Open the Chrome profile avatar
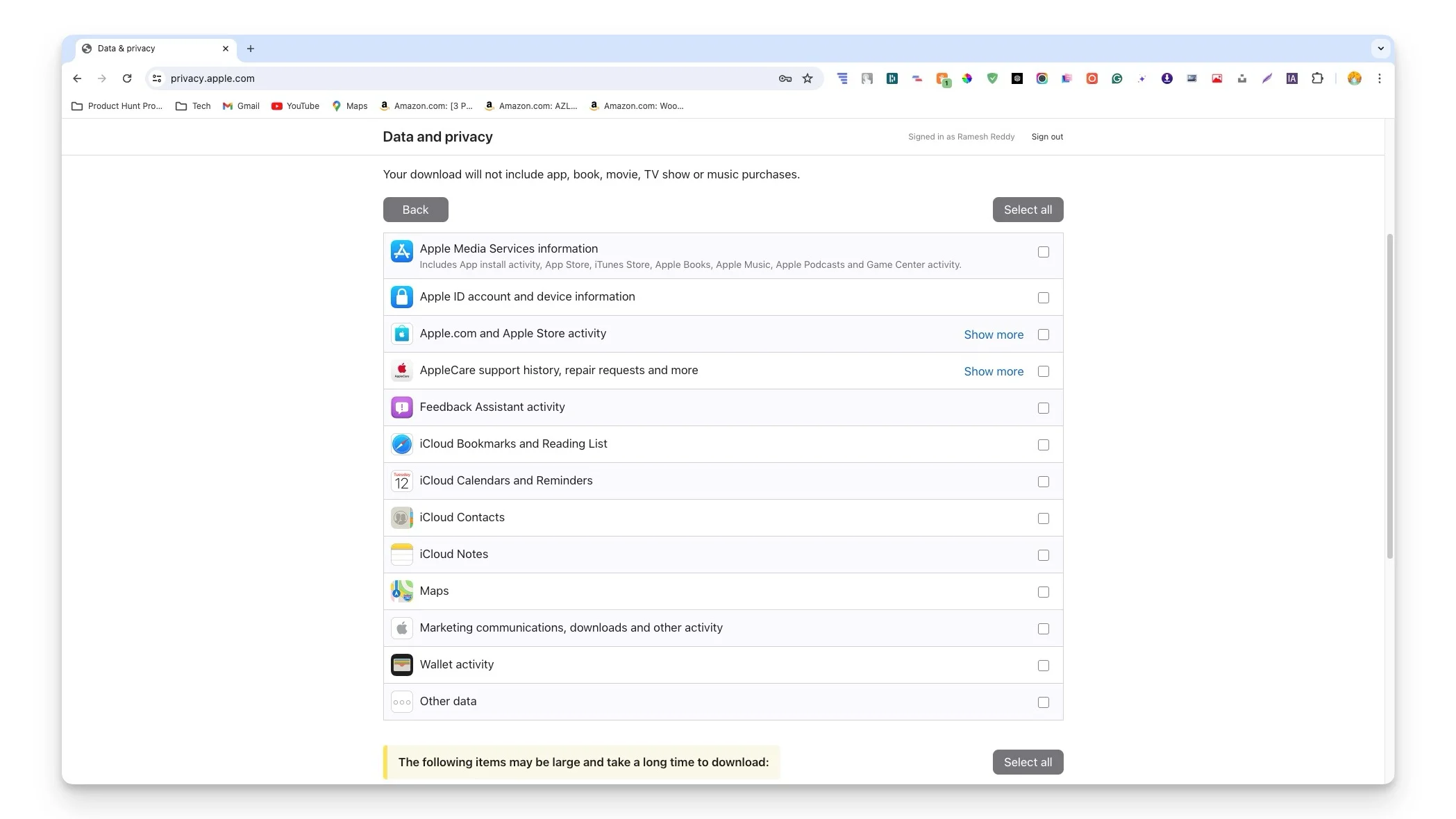 click(x=1355, y=78)
